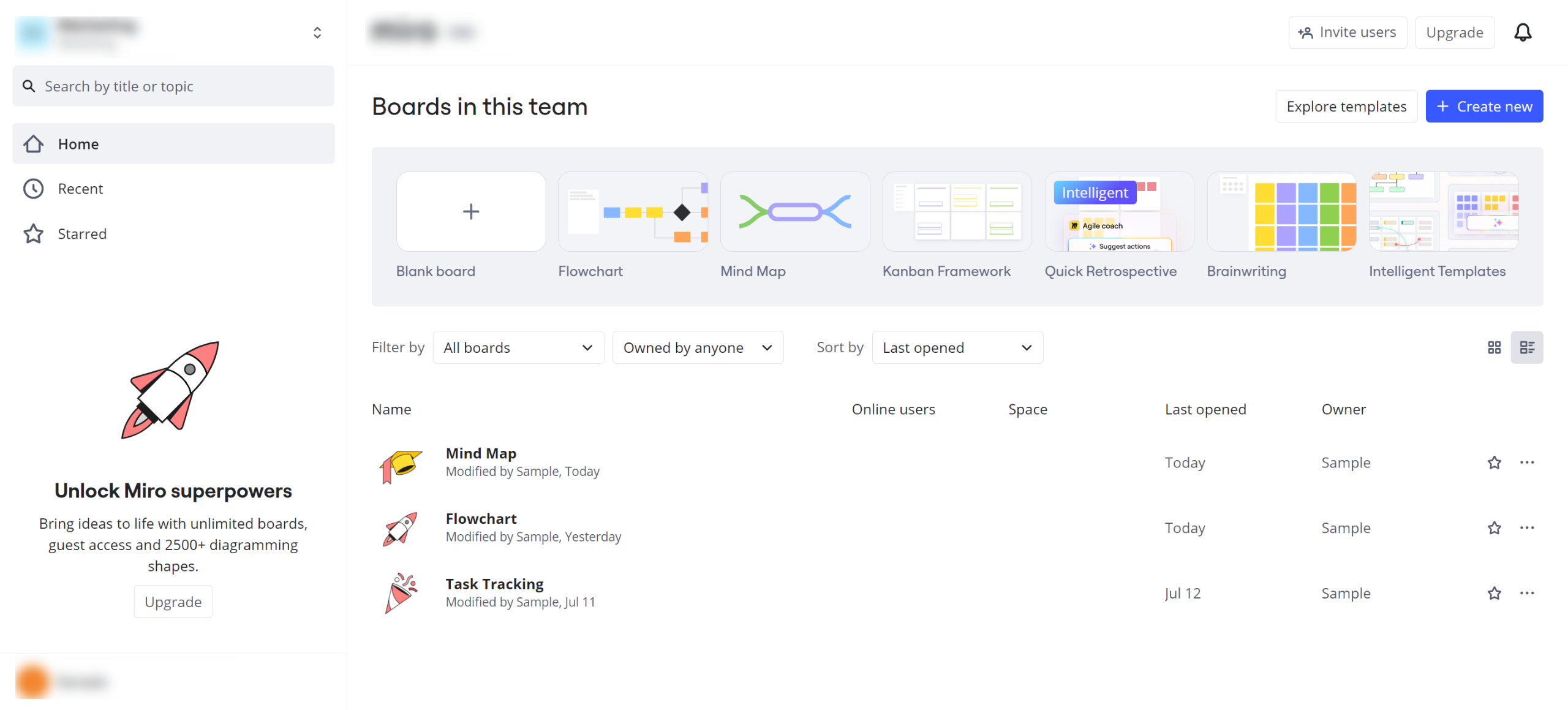Open more options for Flowchart board
This screenshot has height=710, width=1568.
tap(1526, 527)
